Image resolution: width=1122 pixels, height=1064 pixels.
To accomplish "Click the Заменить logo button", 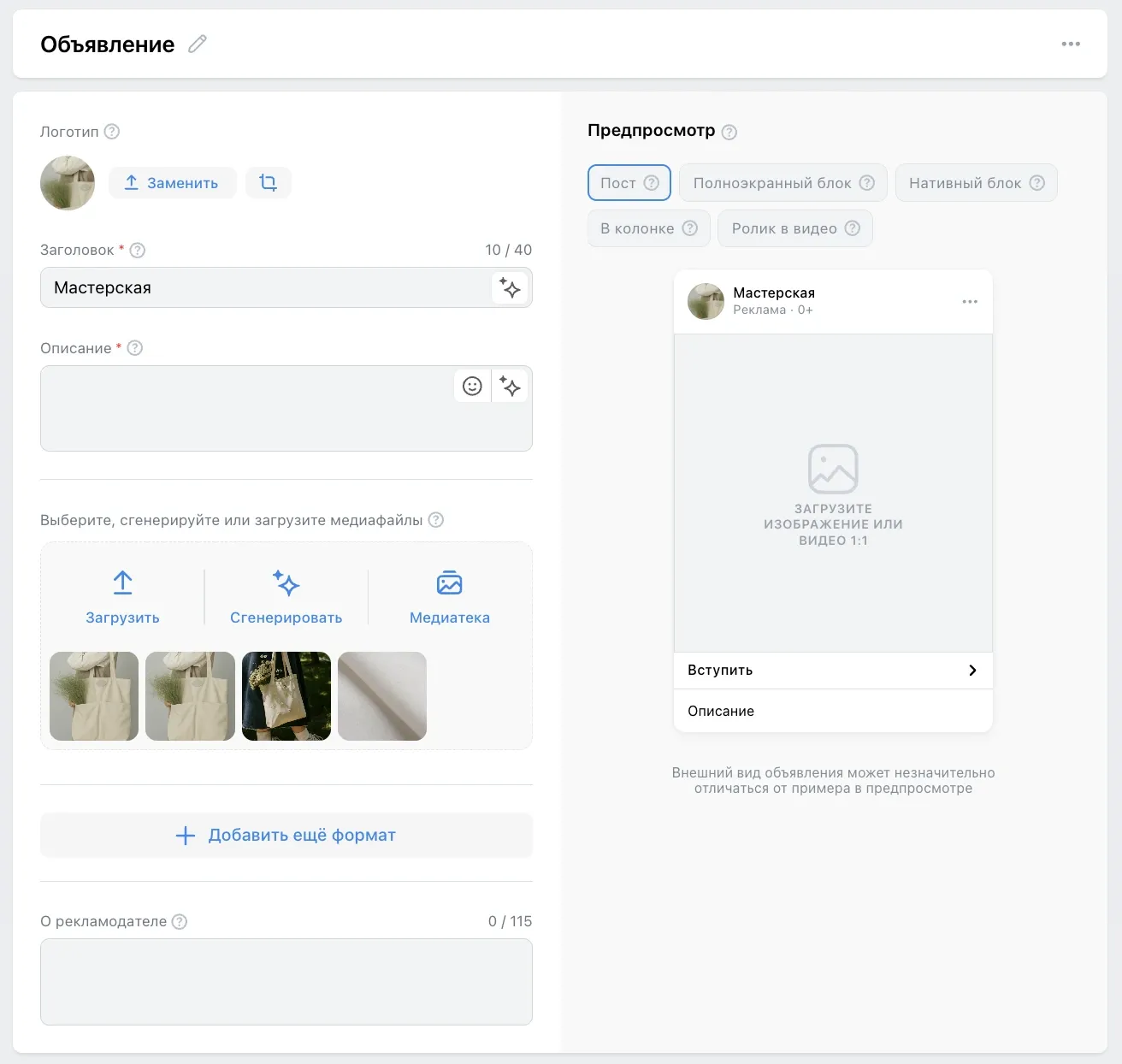I will (x=173, y=182).
